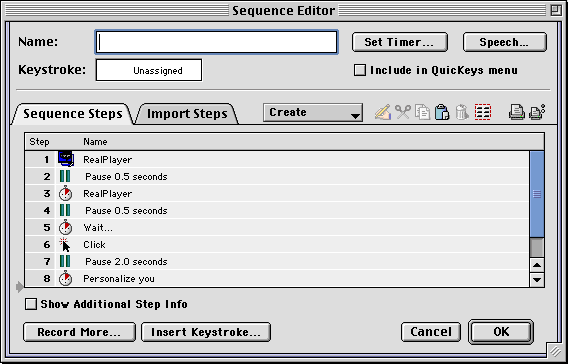The height and width of the screenshot is (364, 568).
Task: Click the Keystroke Unassigned field
Action: click(149, 70)
